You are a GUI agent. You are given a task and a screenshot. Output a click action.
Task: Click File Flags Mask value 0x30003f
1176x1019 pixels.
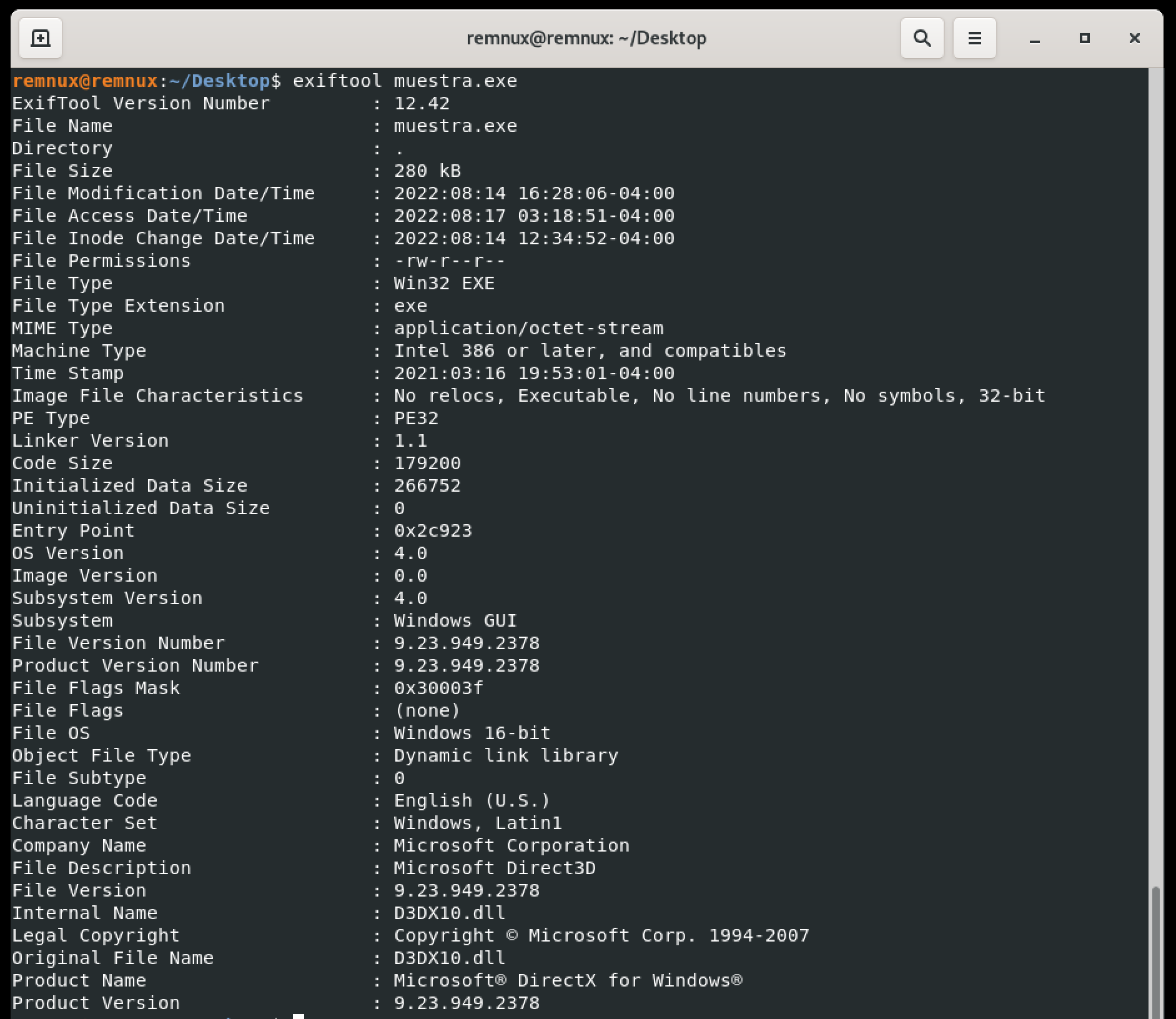[x=438, y=688]
